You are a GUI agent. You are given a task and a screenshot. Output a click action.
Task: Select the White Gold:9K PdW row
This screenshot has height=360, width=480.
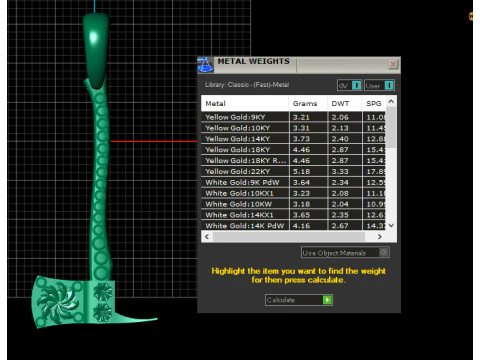point(294,182)
